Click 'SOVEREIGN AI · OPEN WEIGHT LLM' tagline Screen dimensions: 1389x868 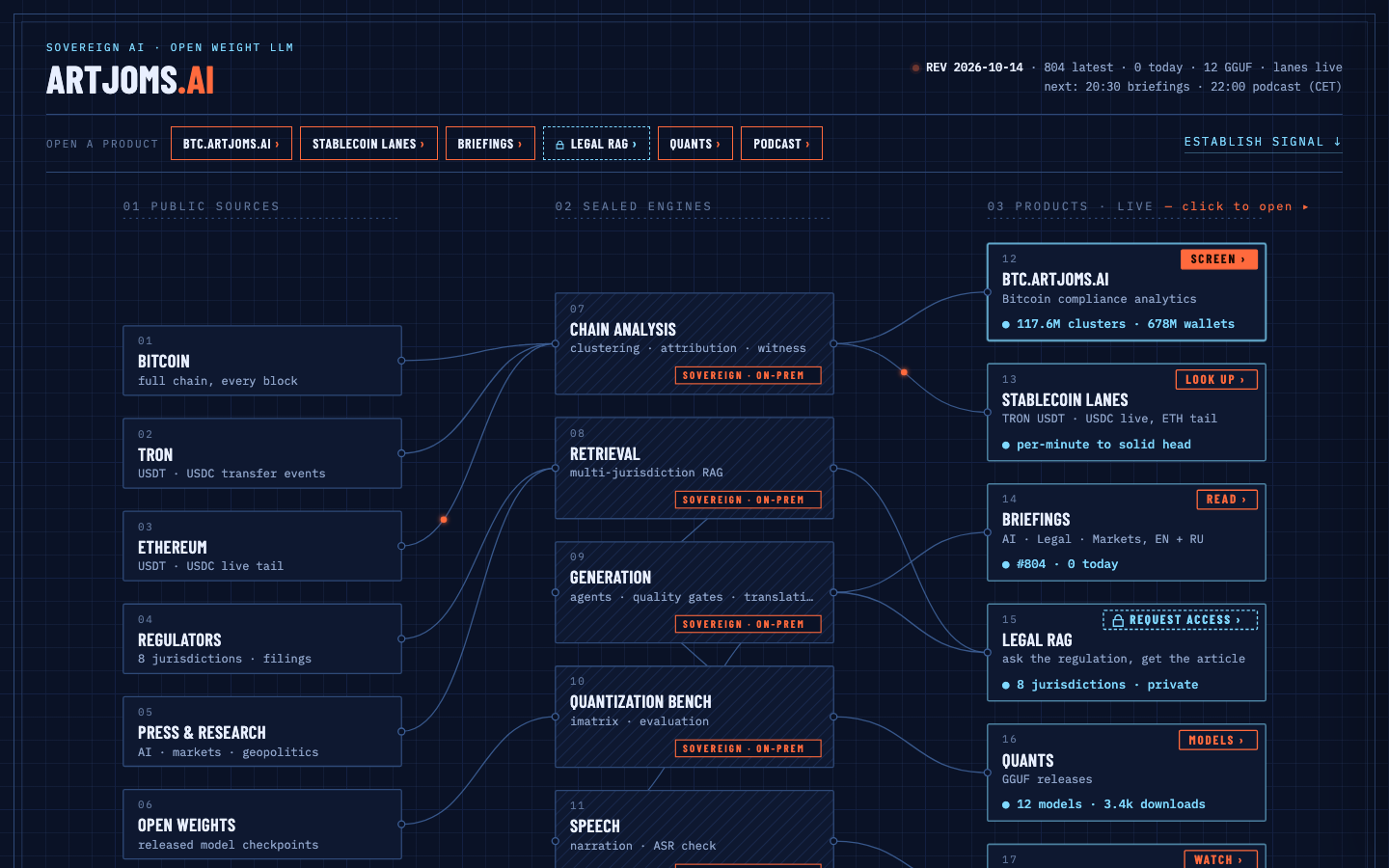[x=170, y=47]
